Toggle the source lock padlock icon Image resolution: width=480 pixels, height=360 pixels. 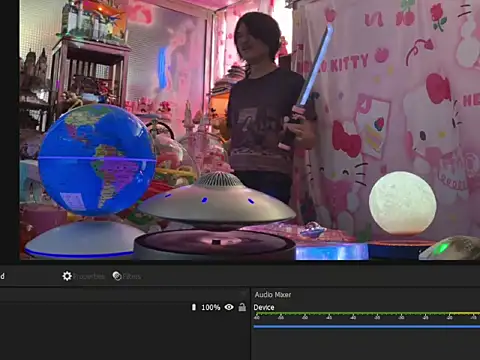click(242, 307)
